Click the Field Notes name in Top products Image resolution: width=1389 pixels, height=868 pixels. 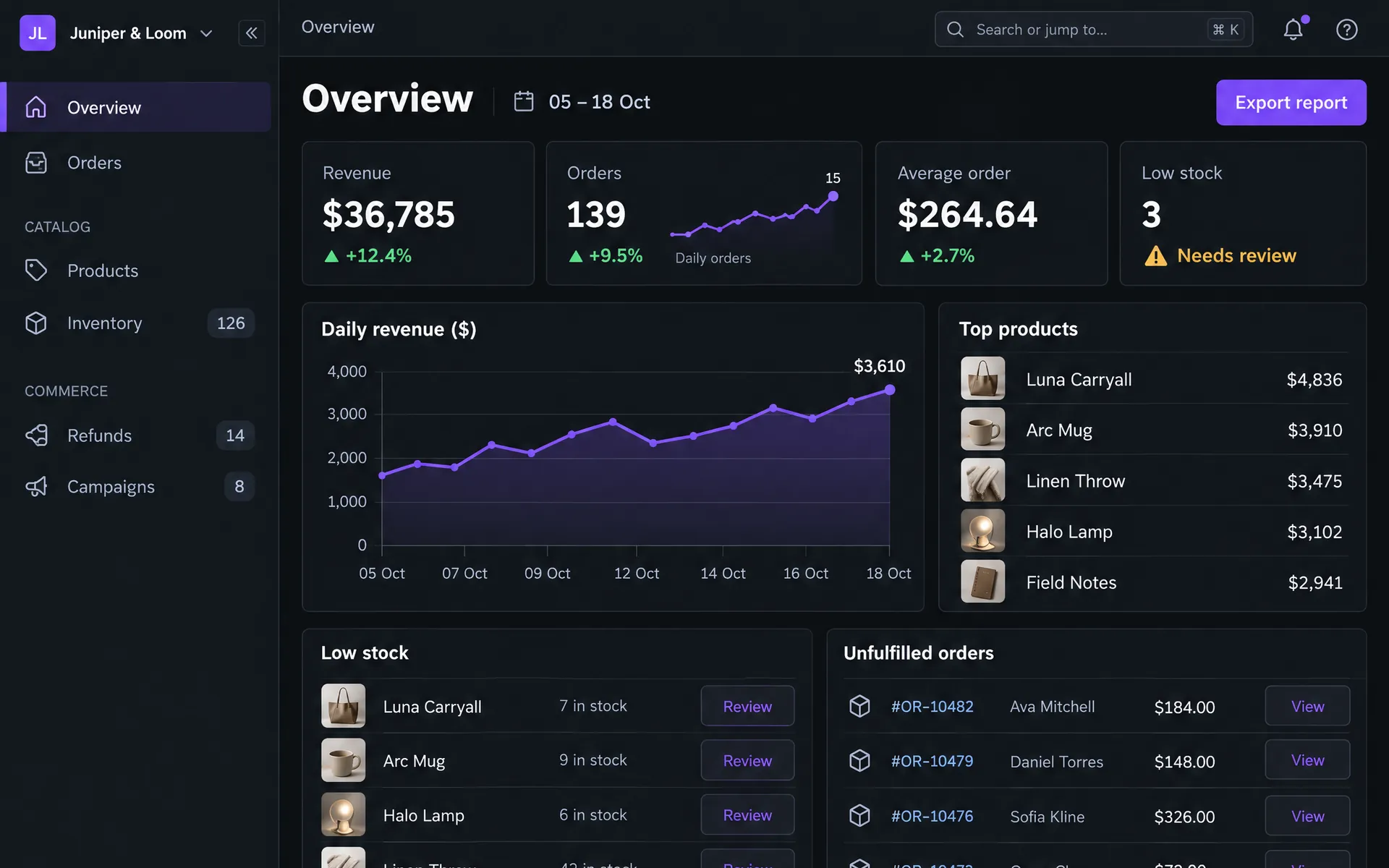[x=1071, y=583]
